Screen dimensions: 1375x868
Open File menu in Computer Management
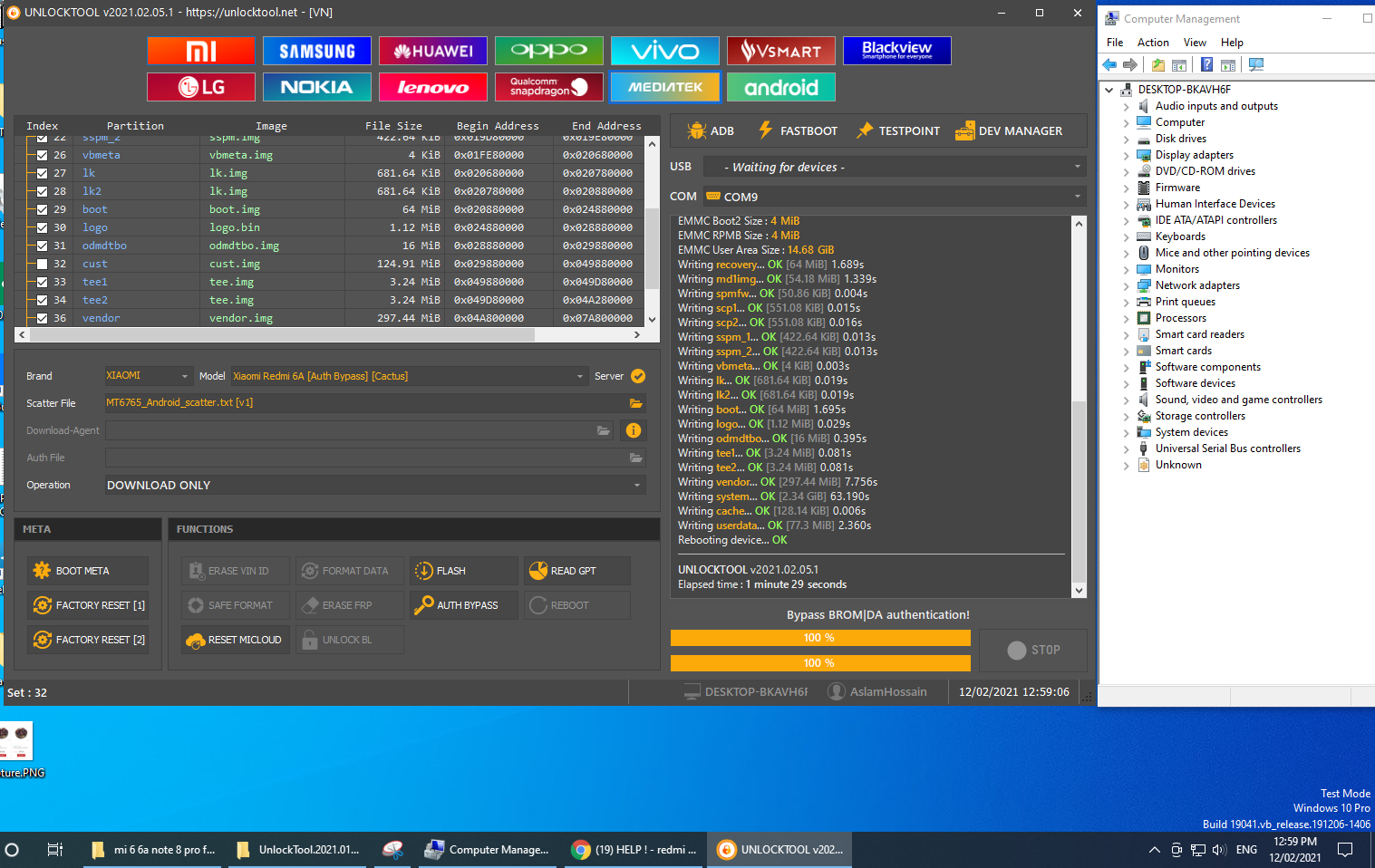1115,43
